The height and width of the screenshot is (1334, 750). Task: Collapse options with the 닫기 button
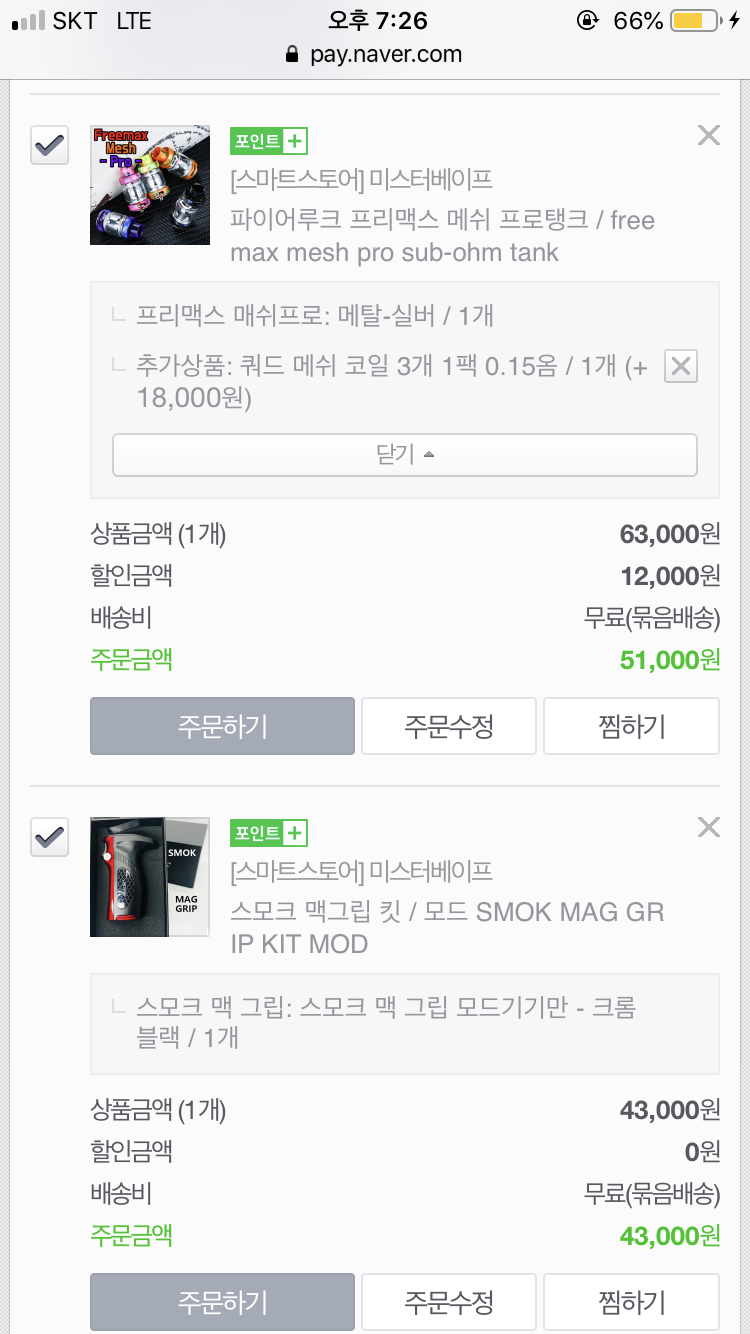coord(404,455)
